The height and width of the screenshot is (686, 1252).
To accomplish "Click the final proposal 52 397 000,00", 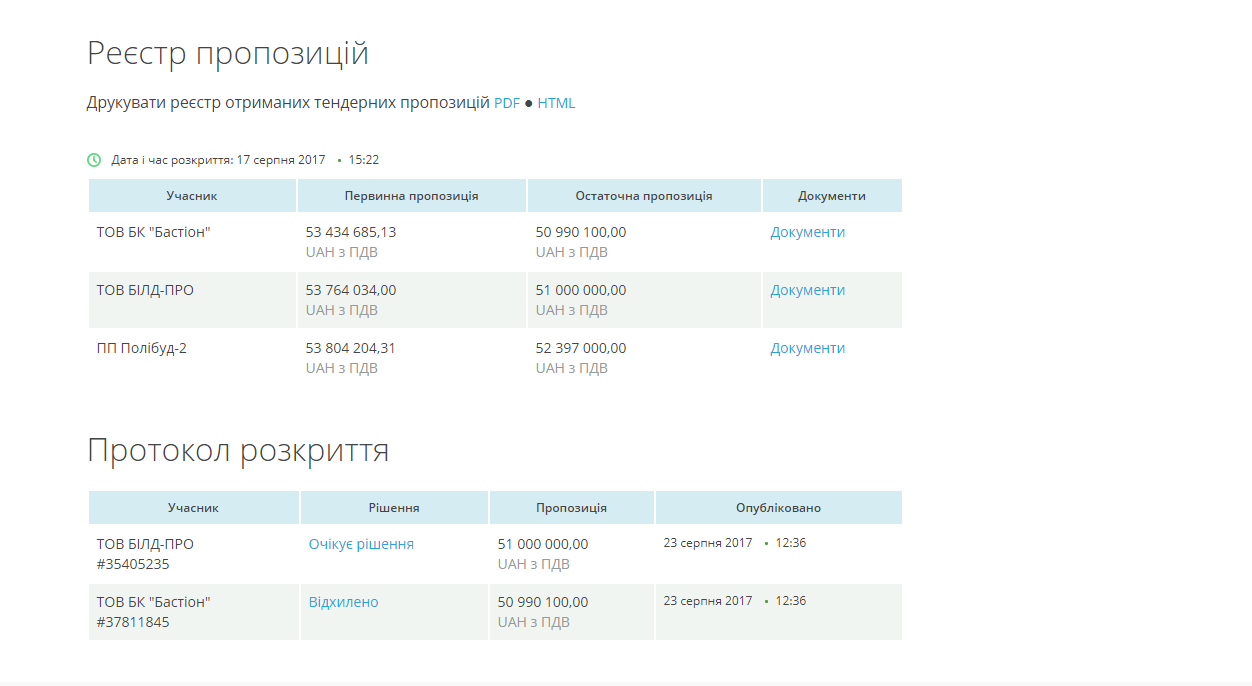I will tap(581, 348).
